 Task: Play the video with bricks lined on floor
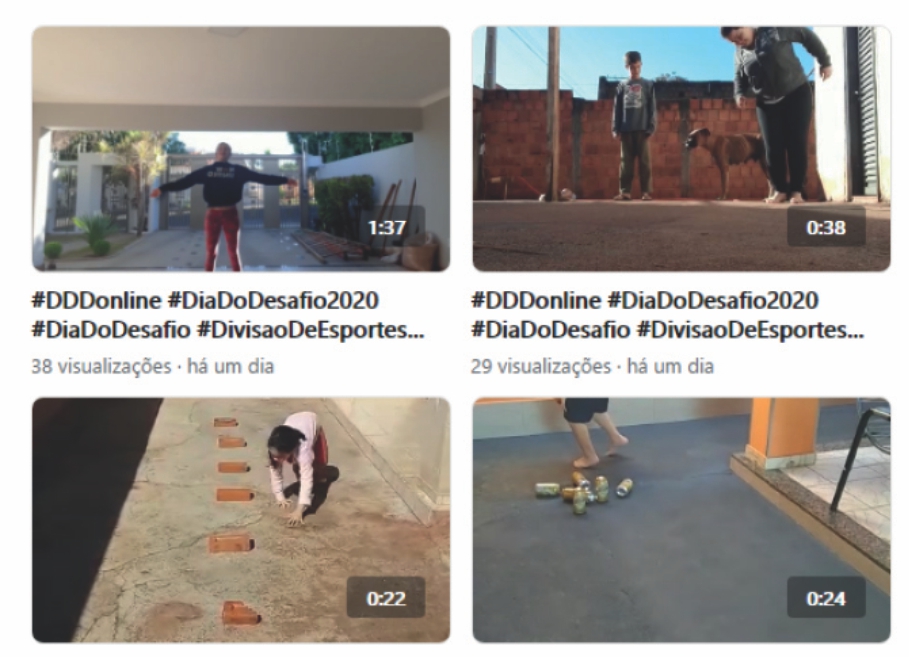pos(241,520)
